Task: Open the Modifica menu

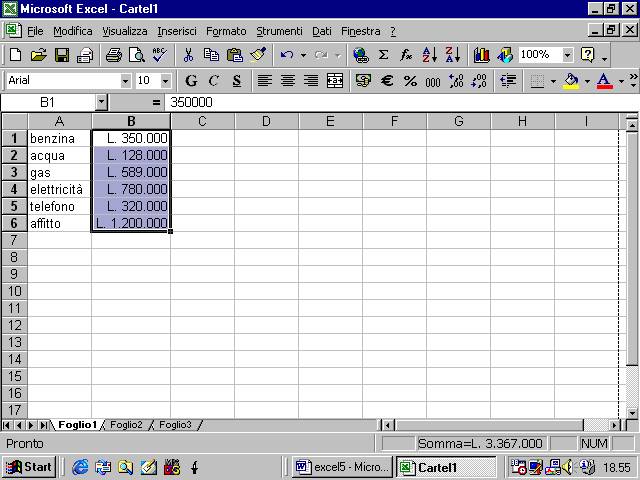Action: (73, 31)
